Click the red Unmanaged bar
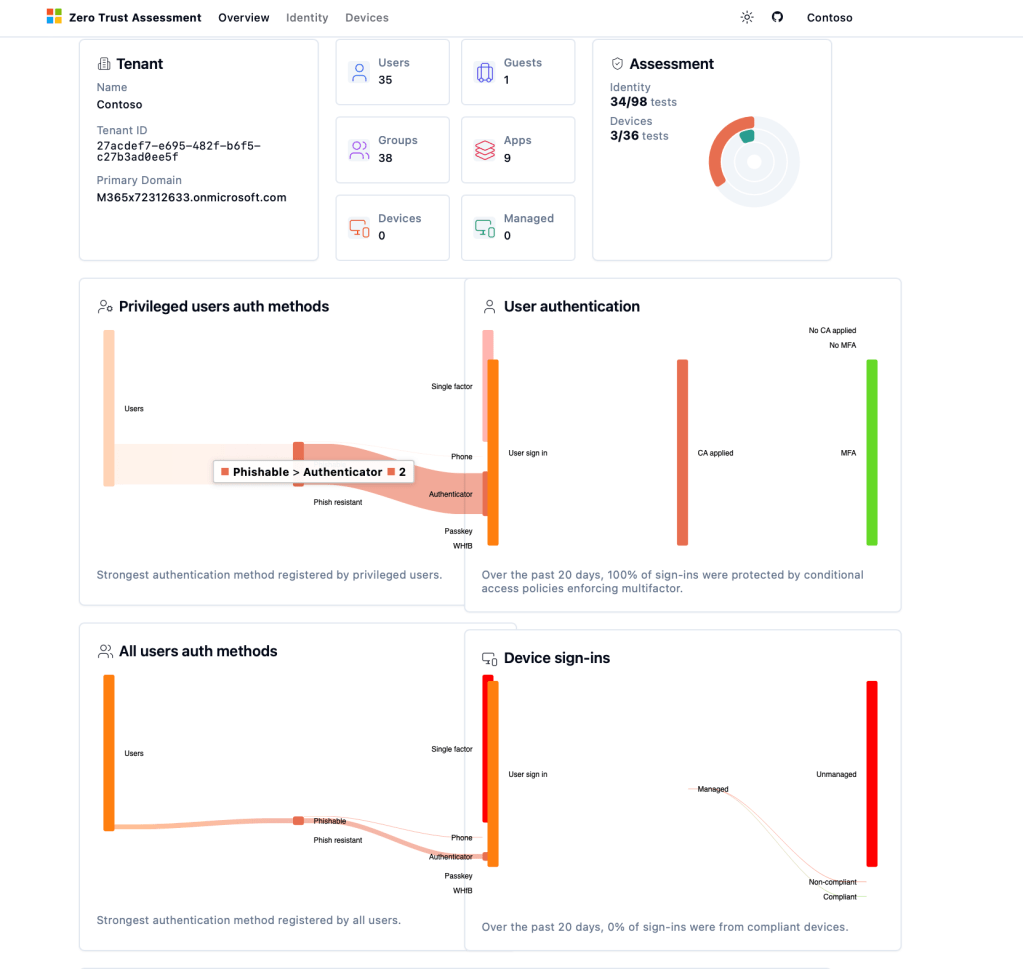This screenshot has height=969, width=1023. [x=872, y=773]
